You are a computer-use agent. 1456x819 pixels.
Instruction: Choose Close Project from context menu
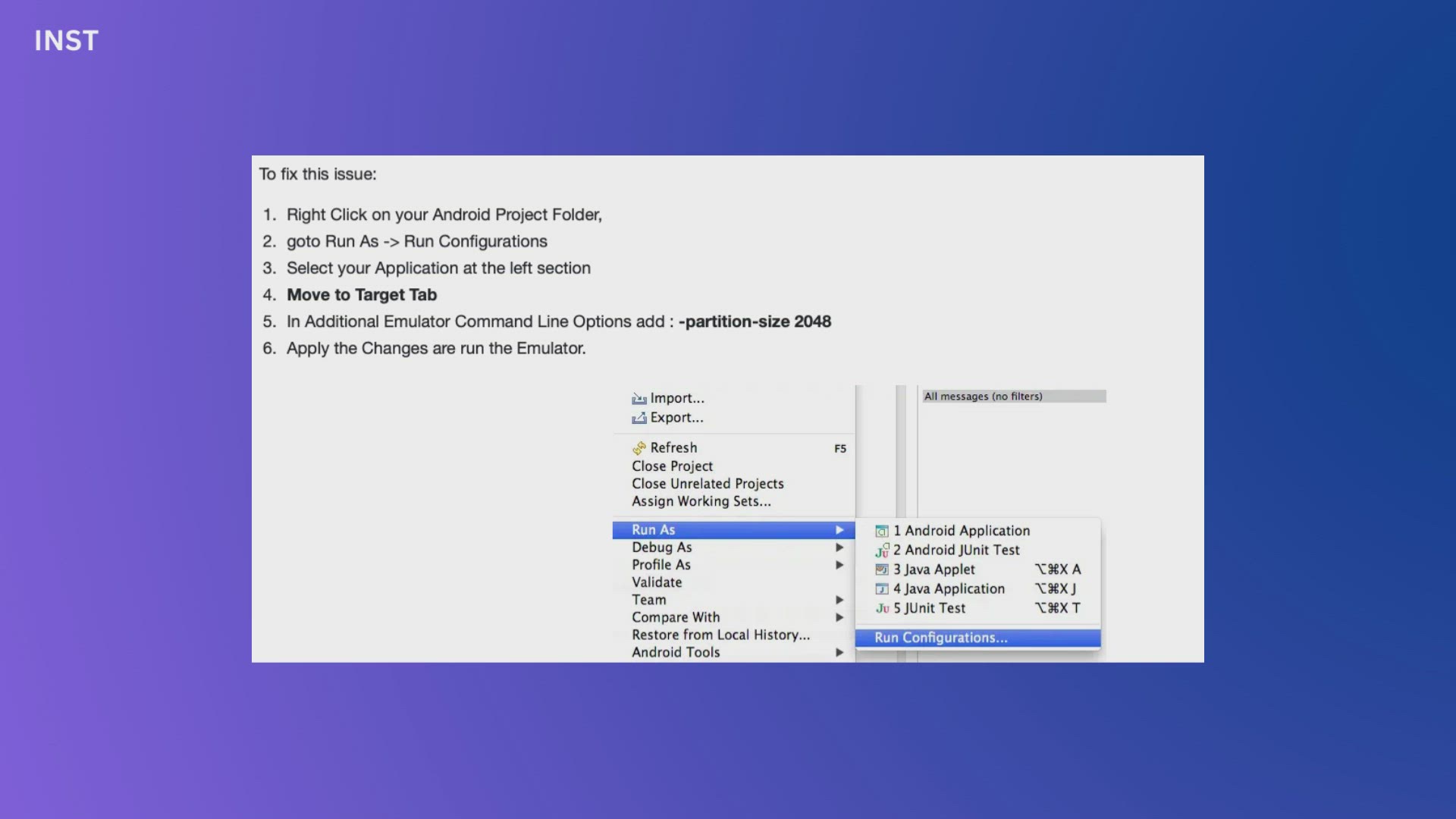coord(672,466)
